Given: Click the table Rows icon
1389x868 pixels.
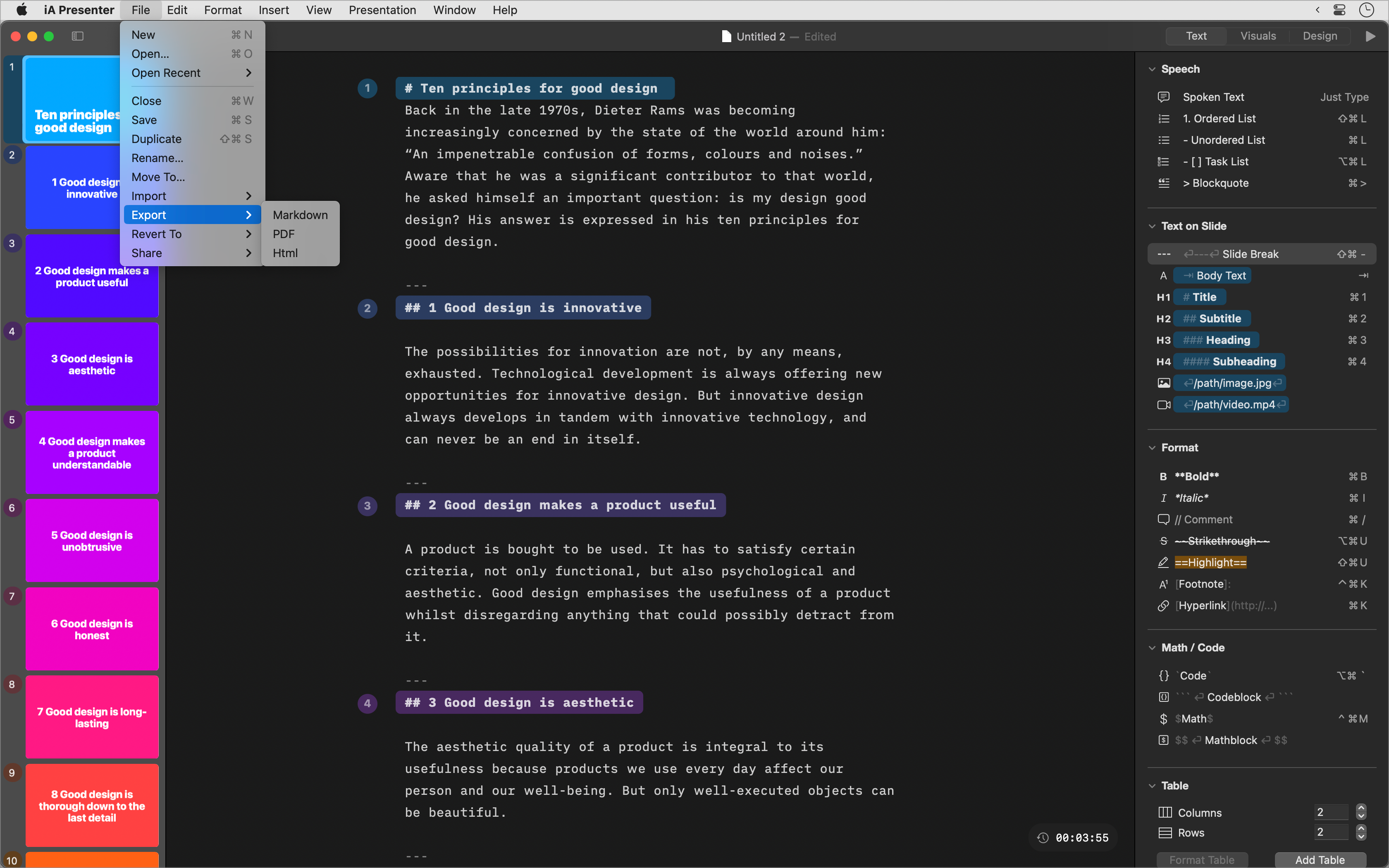Looking at the screenshot, I should 1165,832.
